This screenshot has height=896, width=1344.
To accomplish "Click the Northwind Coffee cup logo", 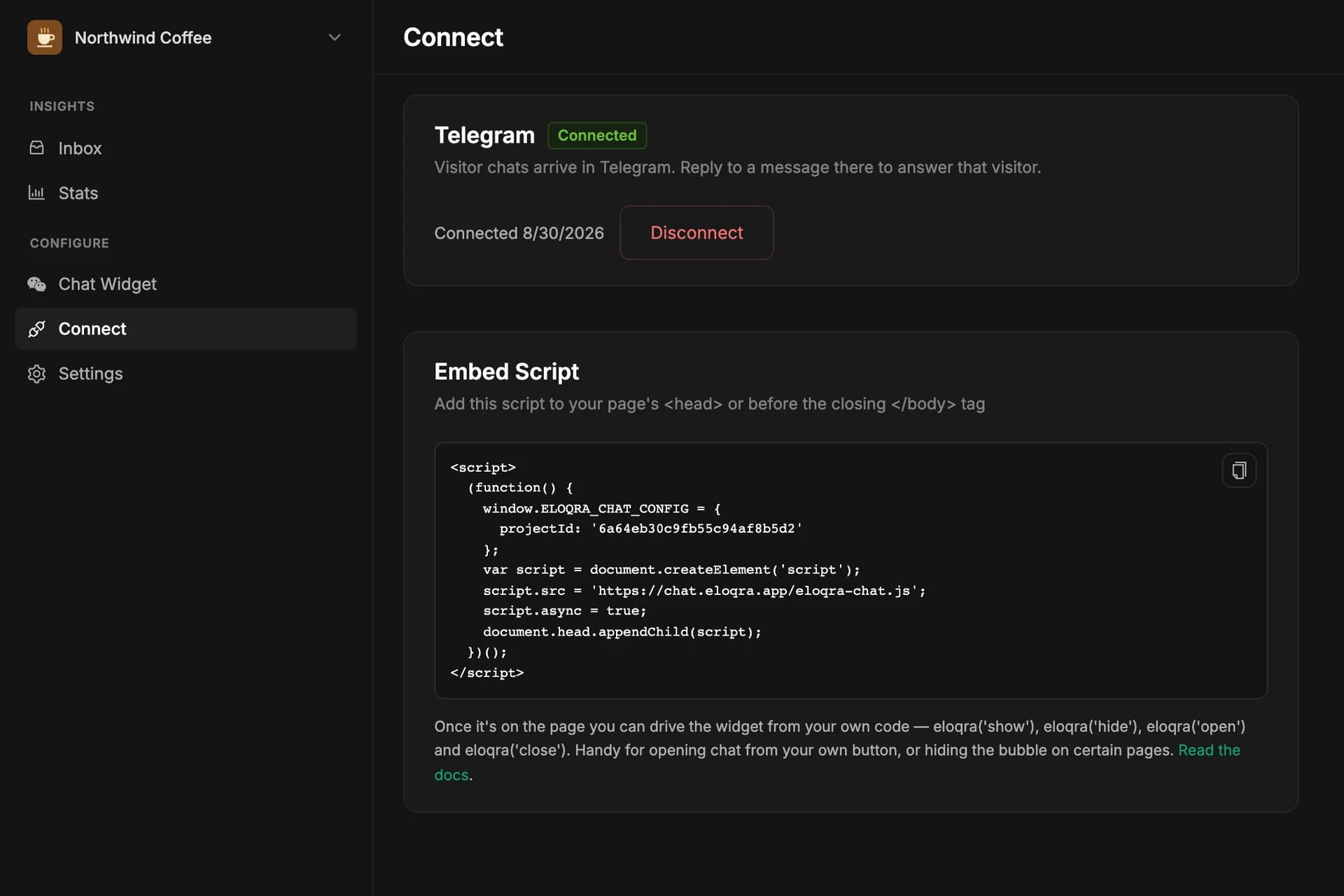I will pos(45,37).
